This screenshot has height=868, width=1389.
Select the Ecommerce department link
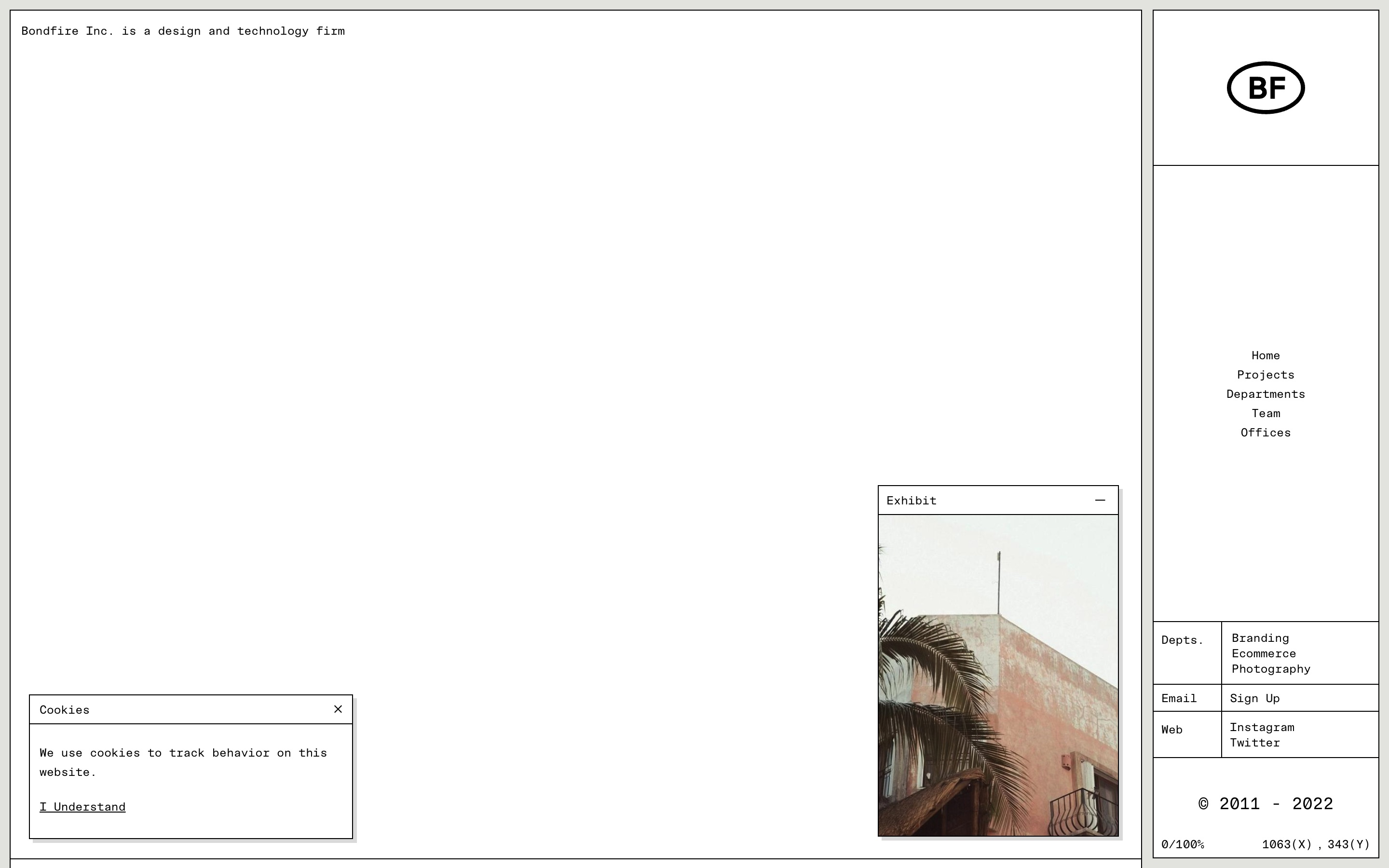pos(1263,654)
